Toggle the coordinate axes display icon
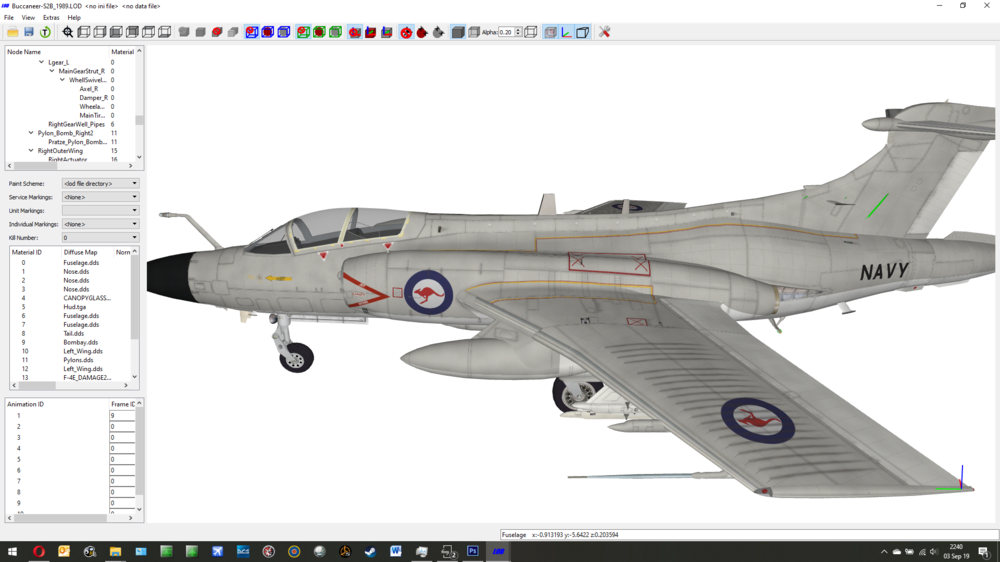Image resolution: width=1000 pixels, height=562 pixels. point(566,32)
